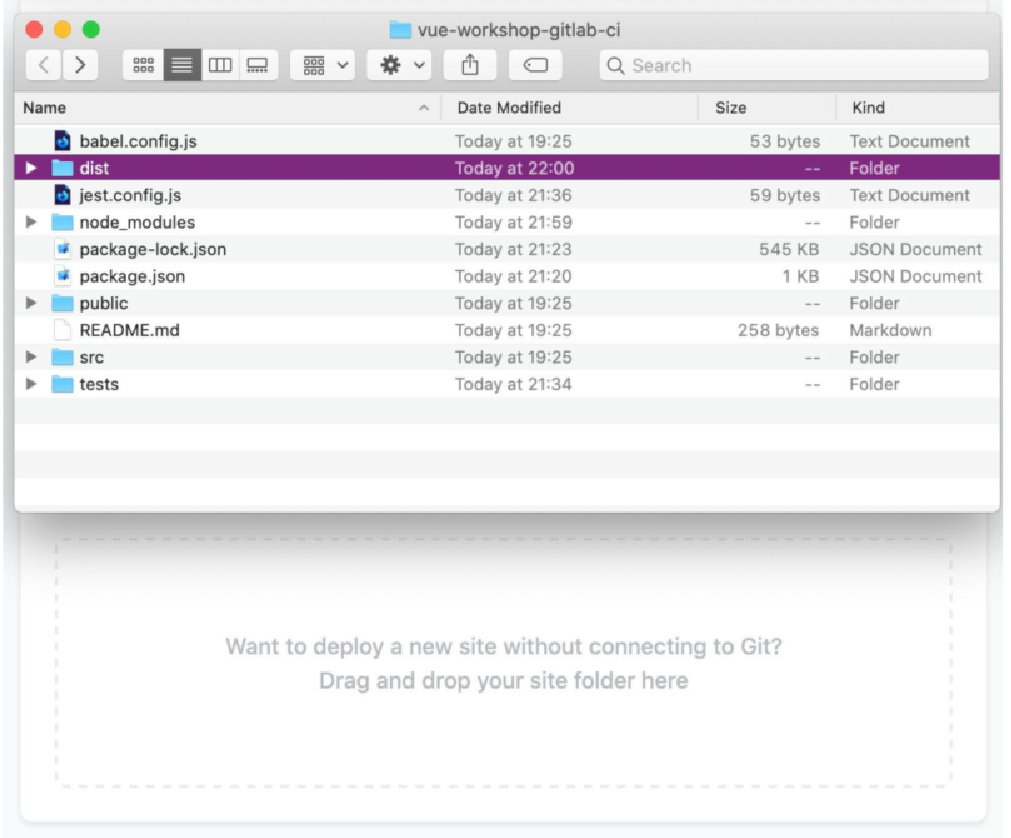The width and height of the screenshot is (1011, 838).
Task: Select the README.md file name
Action: pyautogui.click(x=130, y=330)
